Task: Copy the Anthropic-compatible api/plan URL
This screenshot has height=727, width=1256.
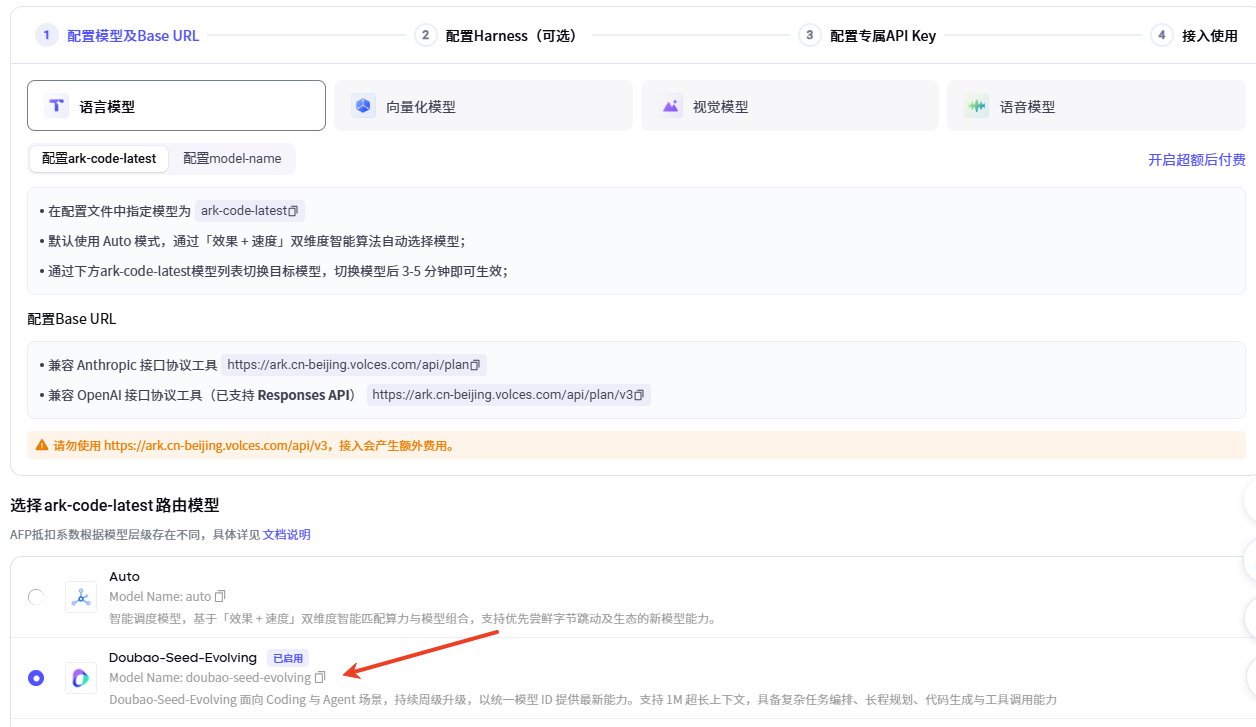Action: [x=476, y=365]
